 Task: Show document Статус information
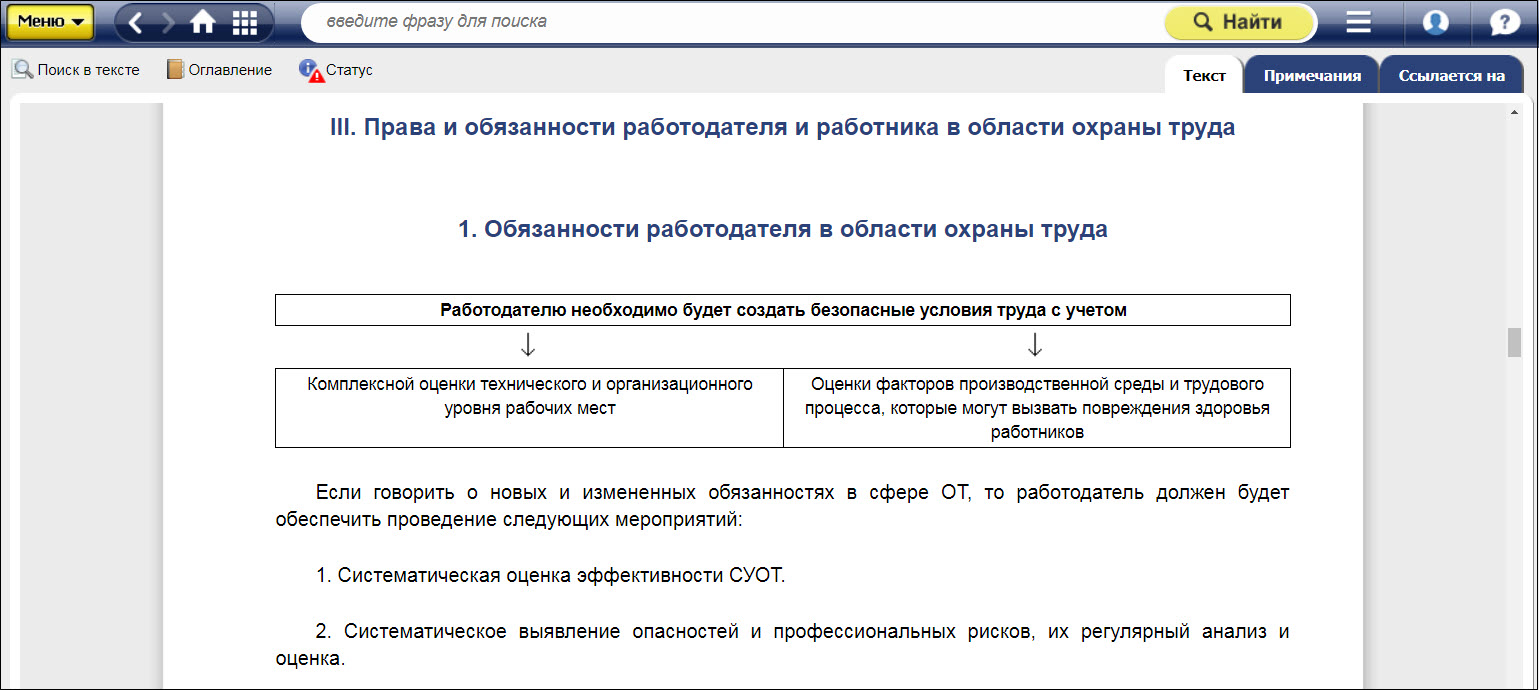pos(336,70)
